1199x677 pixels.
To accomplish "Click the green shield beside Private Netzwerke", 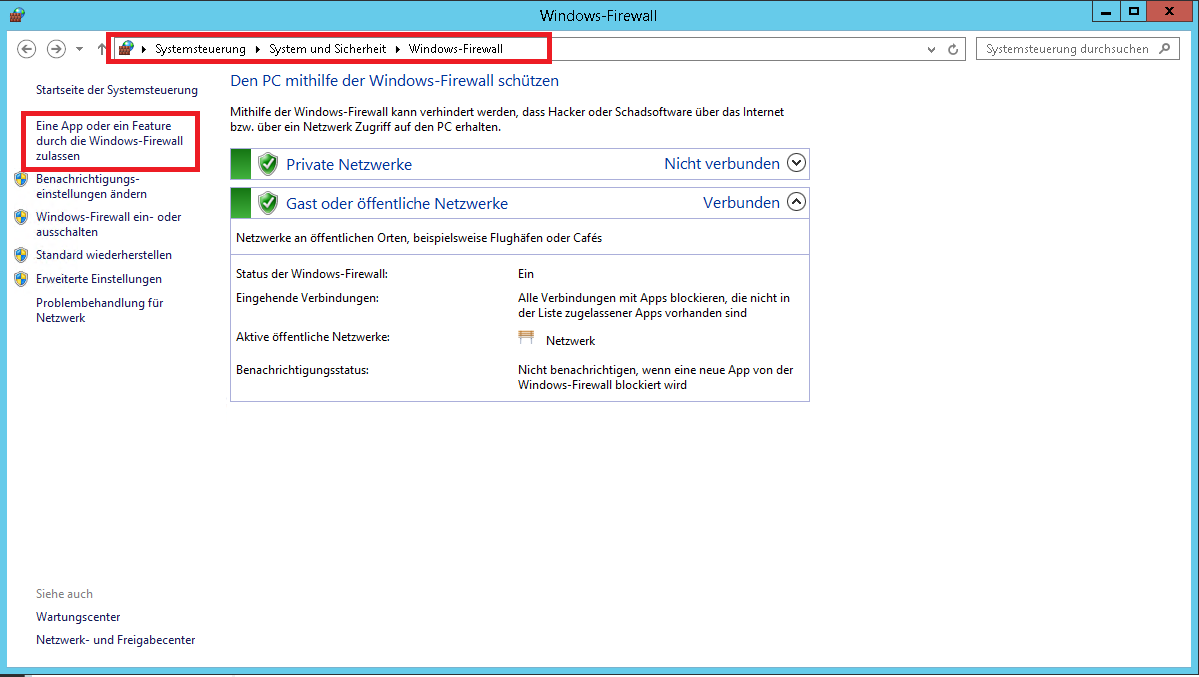I will point(268,164).
